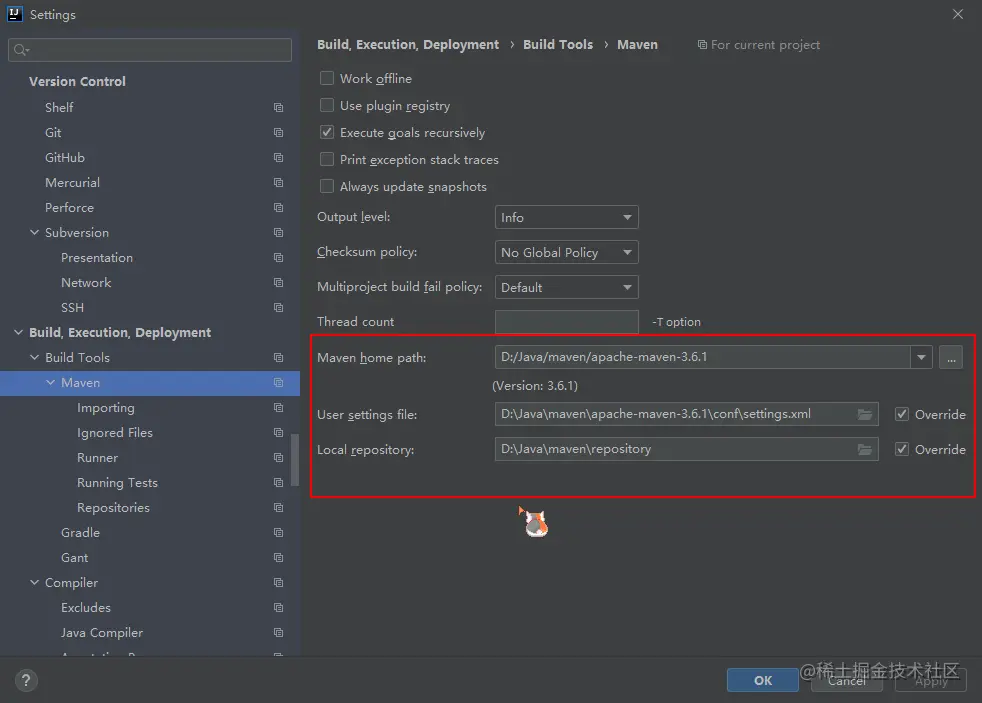
Task: Click the project-level icon beside Subversion
Action: [x=279, y=233]
